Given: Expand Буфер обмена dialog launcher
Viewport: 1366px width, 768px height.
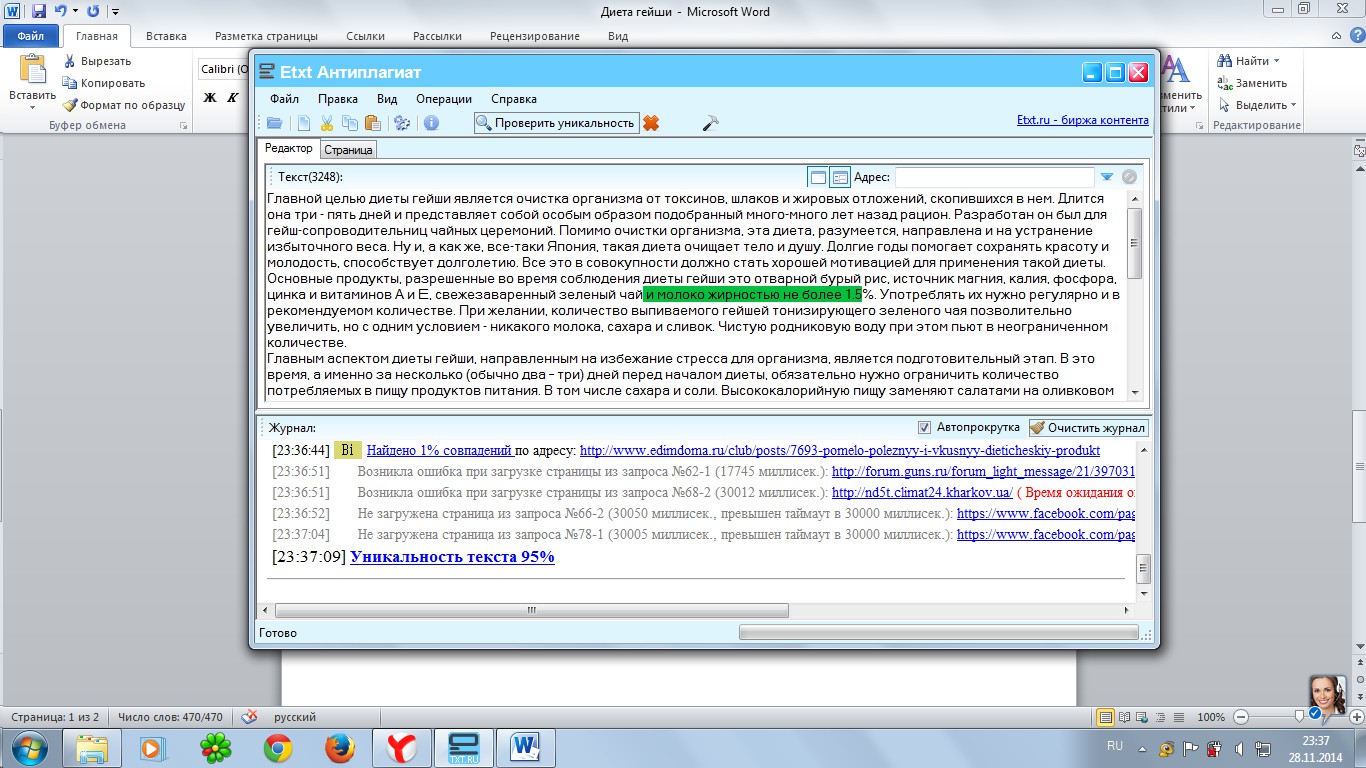Looking at the screenshot, I should tap(183, 126).
